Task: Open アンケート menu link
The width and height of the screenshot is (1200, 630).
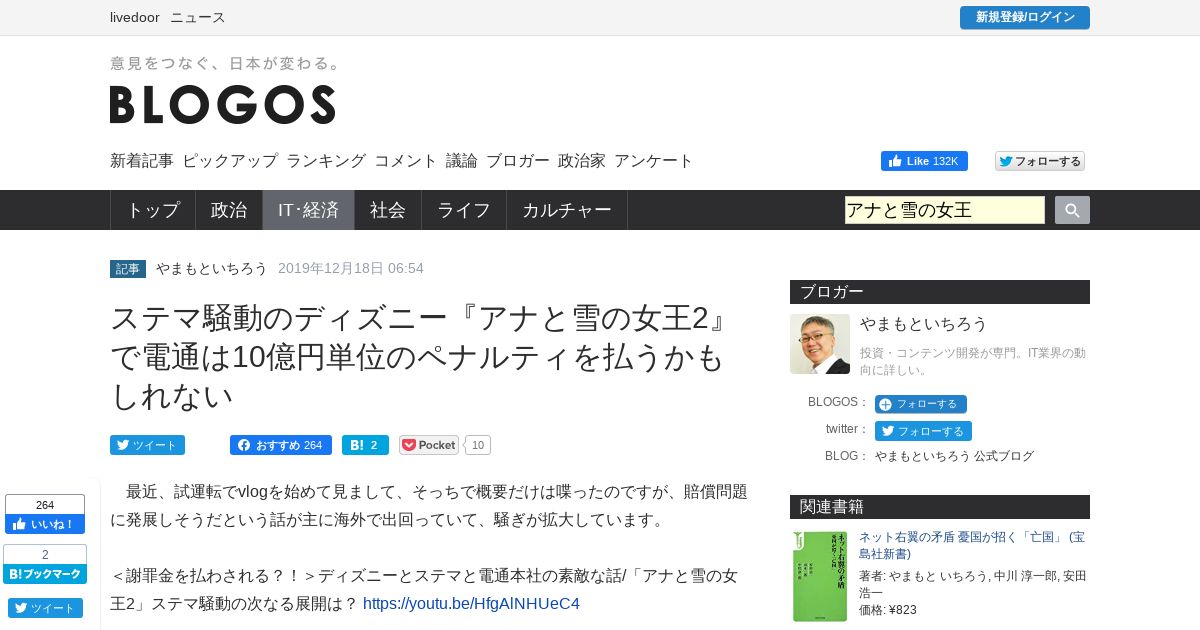Action: click(x=654, y=161)
